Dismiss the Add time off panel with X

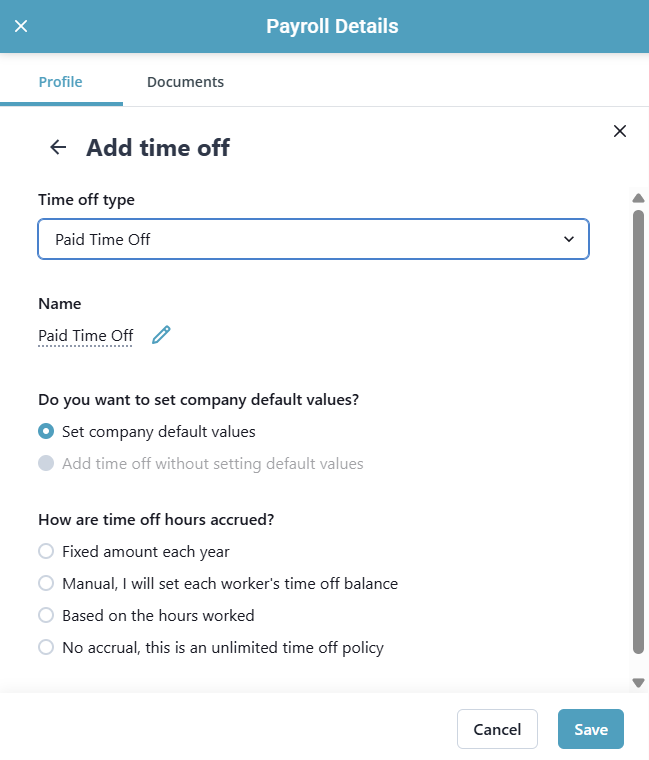[x=620, y=131]
